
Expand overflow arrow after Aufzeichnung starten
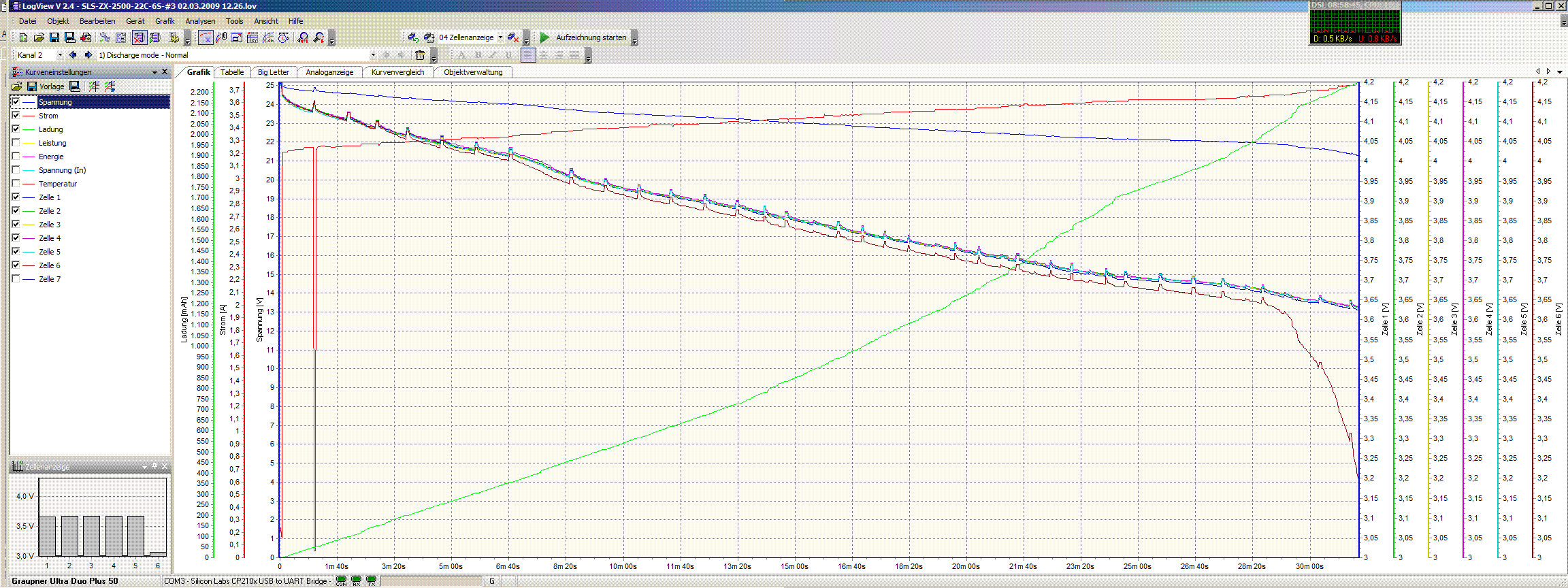coord(634,39)
